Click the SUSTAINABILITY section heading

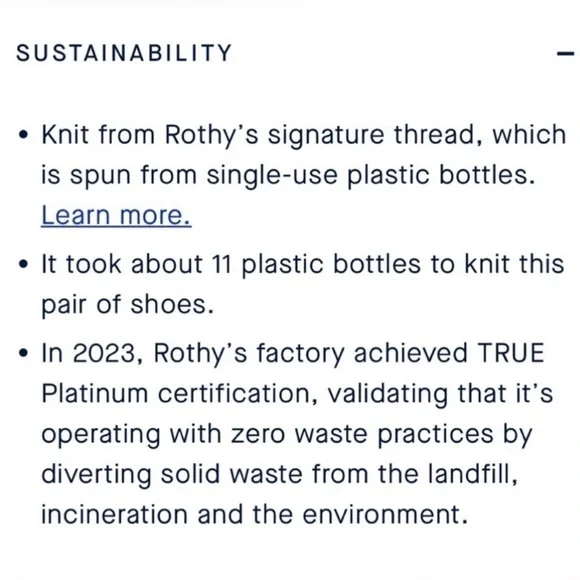pos(124,53)
